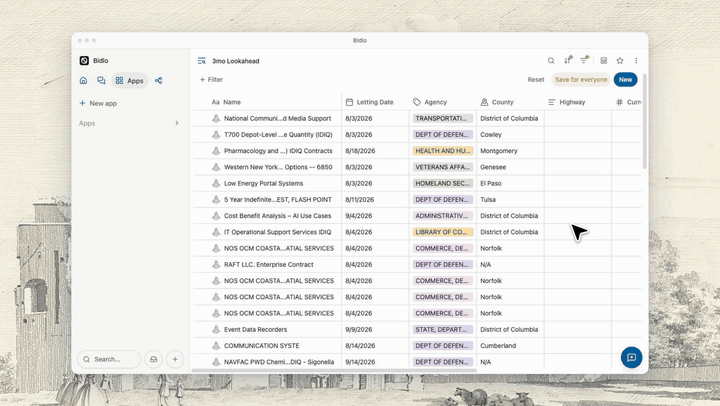Open the sort options icon
The width and height of the screenshot is (720, 406).
coord(568,60)
